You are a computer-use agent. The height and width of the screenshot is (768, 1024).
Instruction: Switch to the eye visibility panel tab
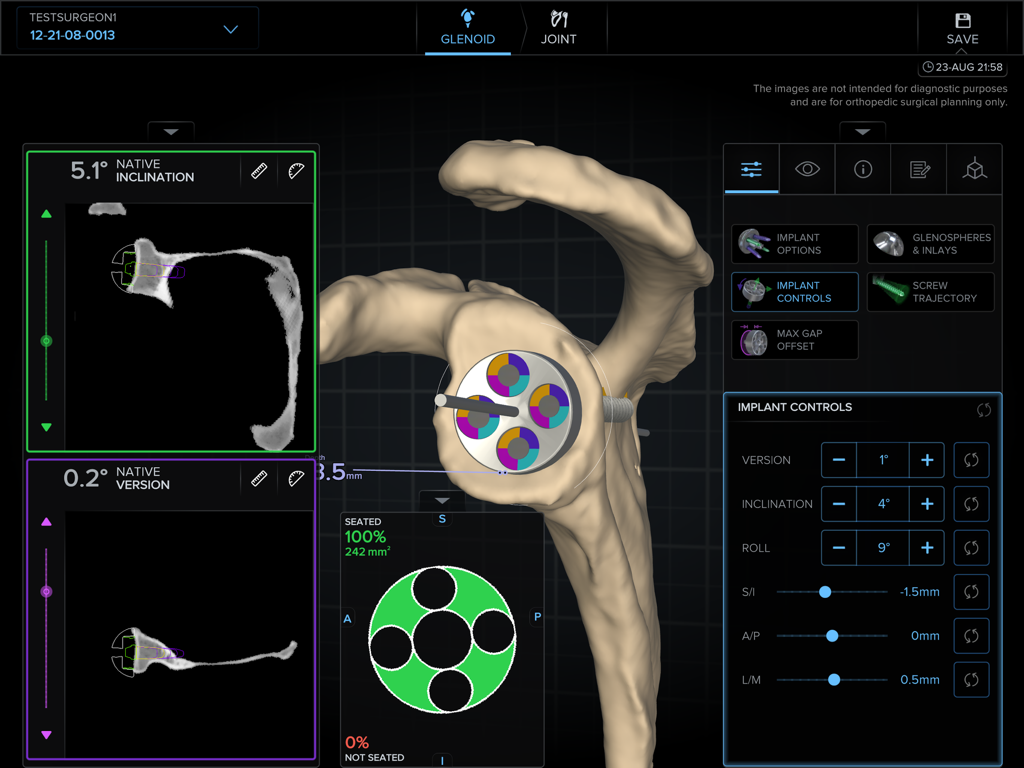pyautogui.click(x=807, y=169)
